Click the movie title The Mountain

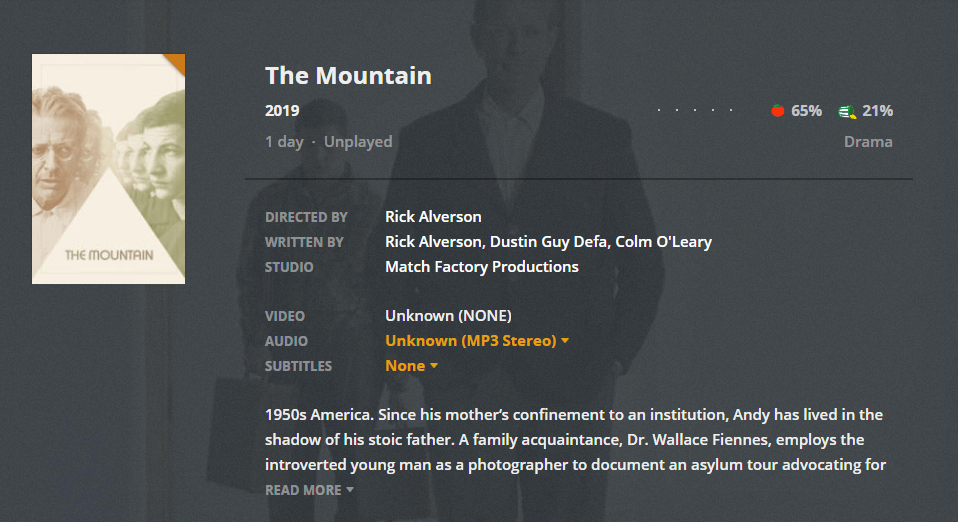[348, 76]
